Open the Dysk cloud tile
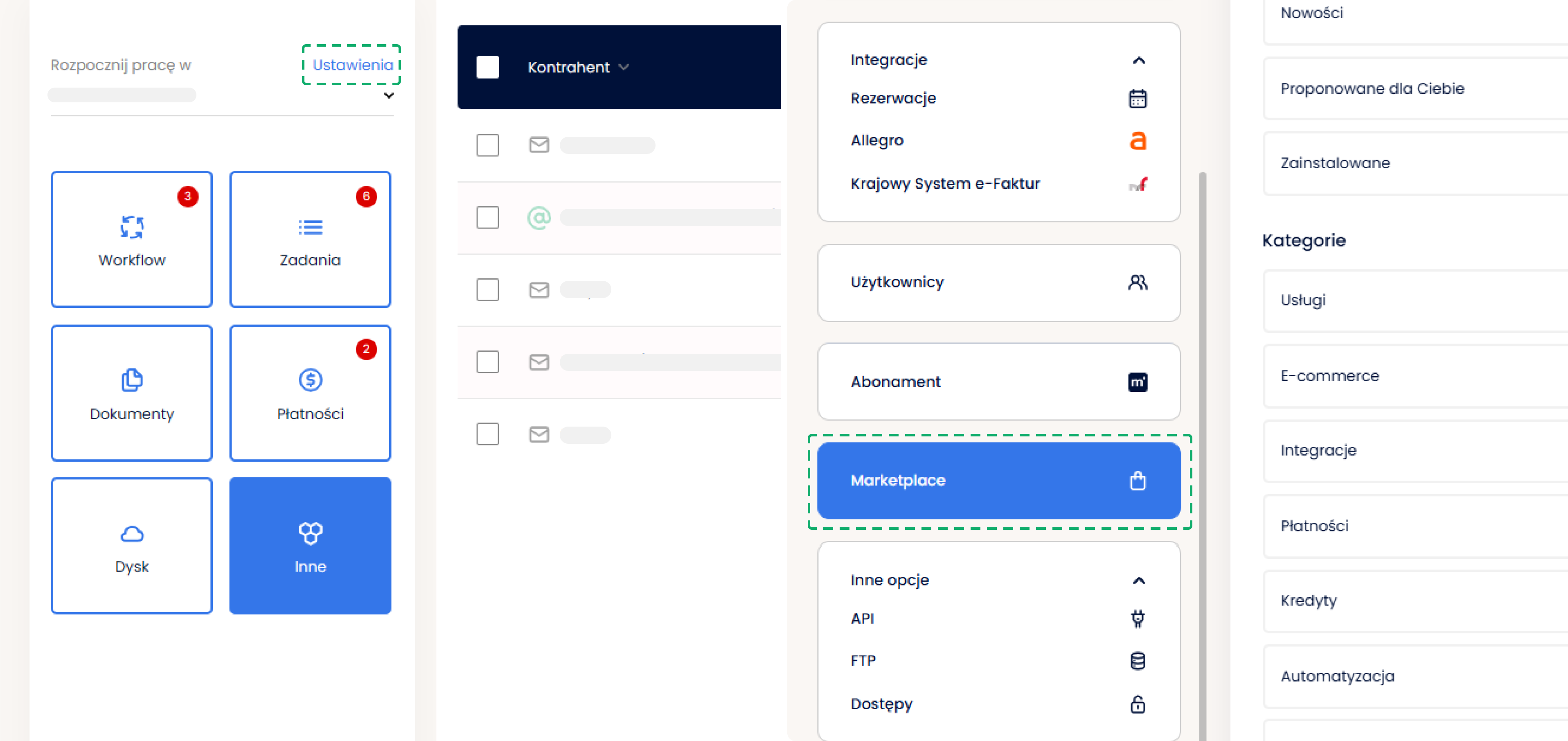1568x741 pixels. pyautogui.click(x=131, y=546)
